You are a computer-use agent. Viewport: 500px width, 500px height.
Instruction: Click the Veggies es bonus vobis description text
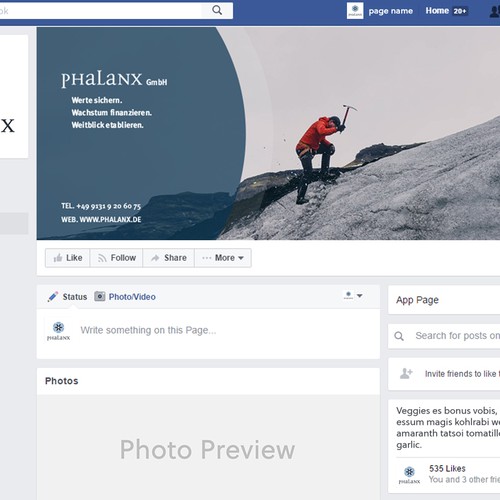(x=448, y=427)
